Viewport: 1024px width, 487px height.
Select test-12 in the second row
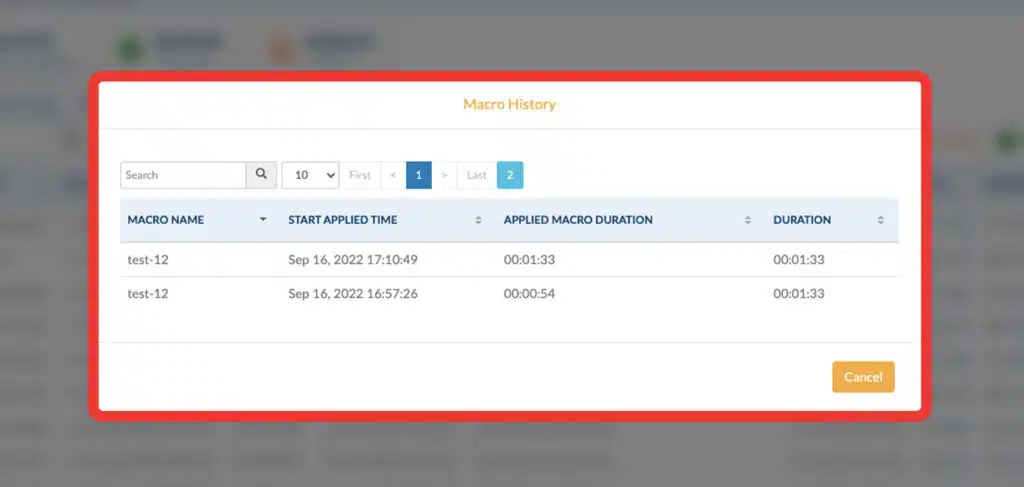coord(148,294)
